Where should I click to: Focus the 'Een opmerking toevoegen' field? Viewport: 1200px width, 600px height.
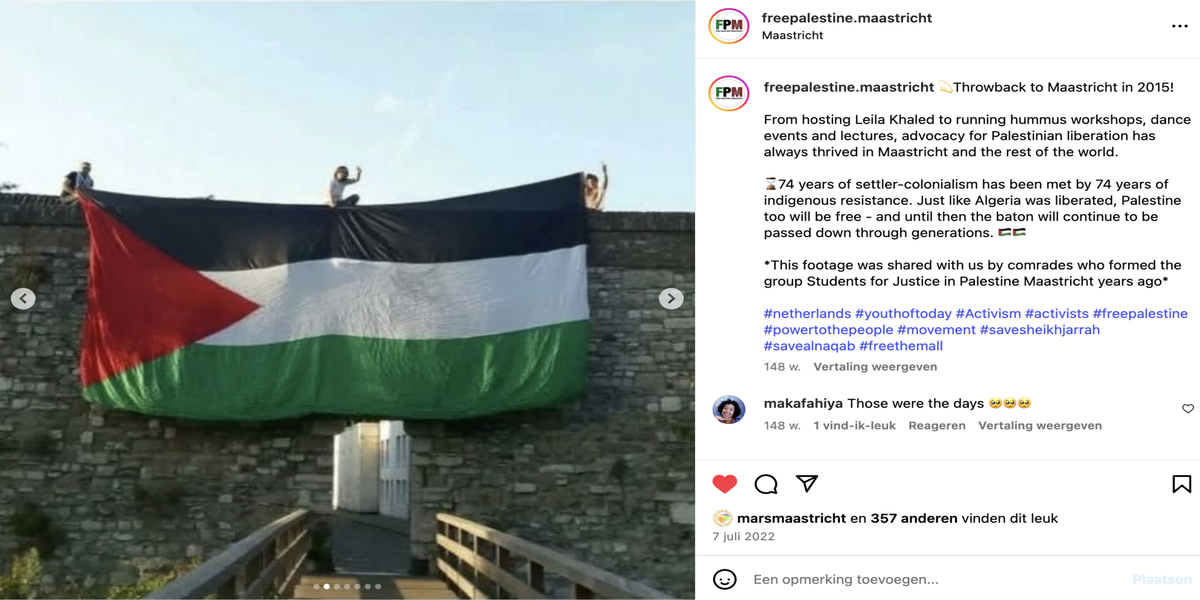coord(935,579)
